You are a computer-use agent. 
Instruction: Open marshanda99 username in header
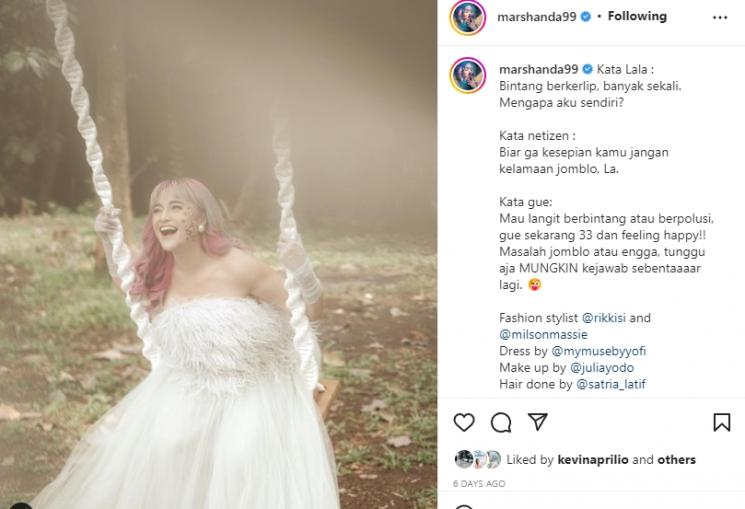tap(536, 17)
